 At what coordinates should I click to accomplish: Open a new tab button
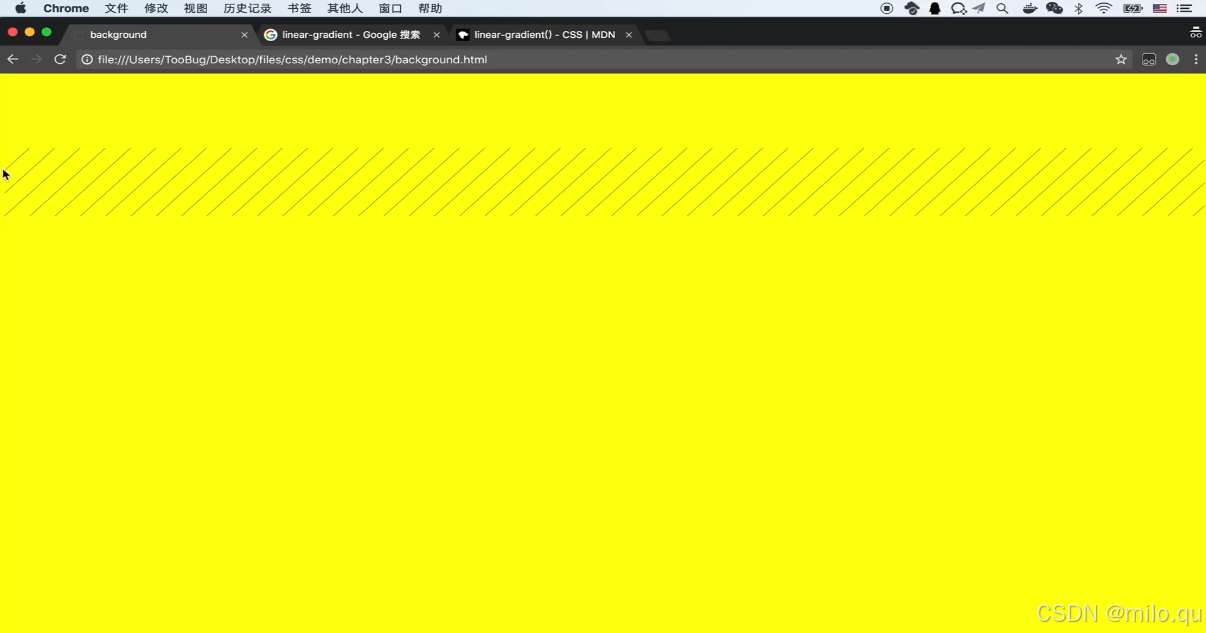(x=657, y=35)
